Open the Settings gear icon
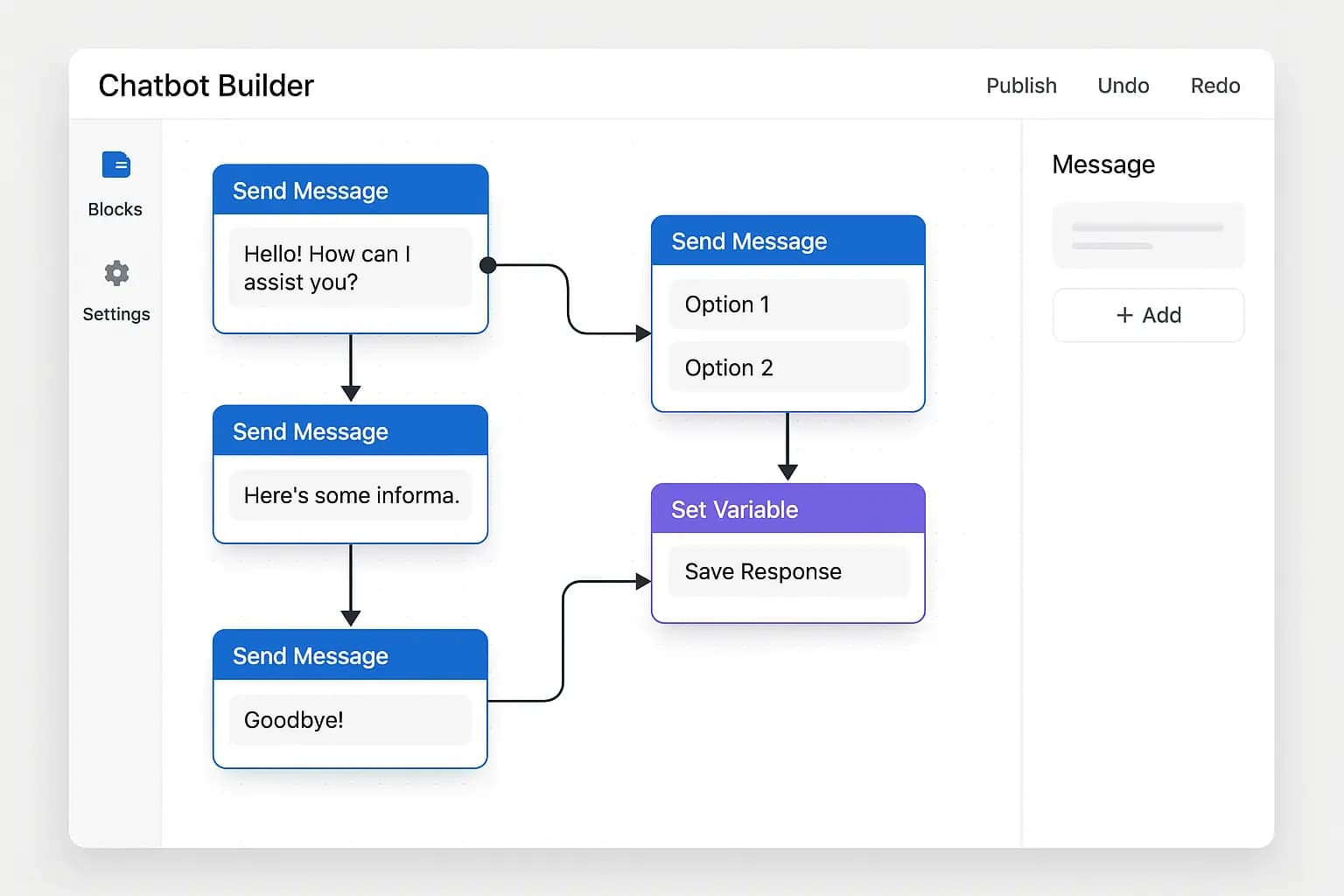This screenshot has height=896, width=1344. click(116, 273)
